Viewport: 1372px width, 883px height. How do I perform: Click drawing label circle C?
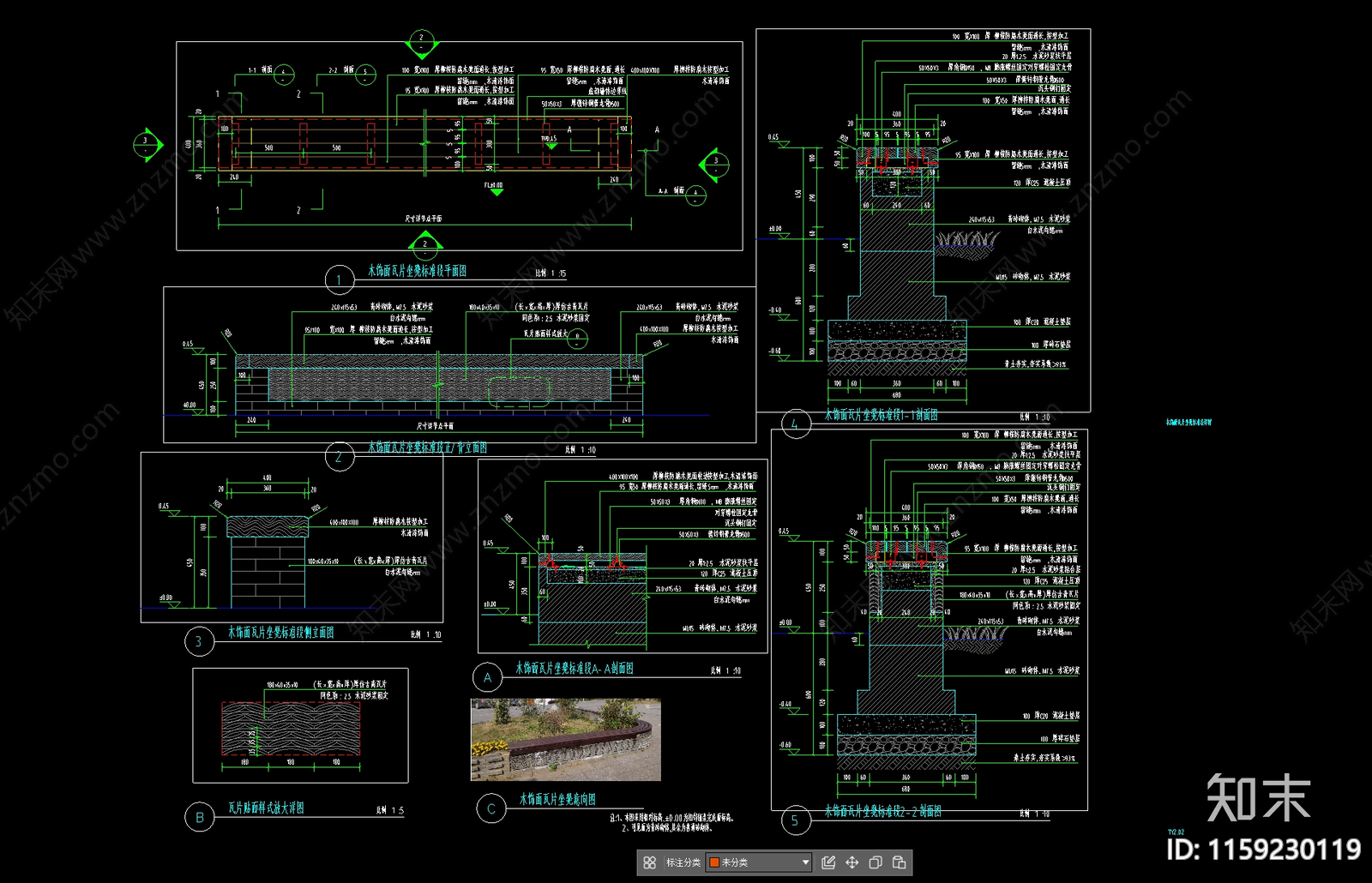[x=491, y=808]
